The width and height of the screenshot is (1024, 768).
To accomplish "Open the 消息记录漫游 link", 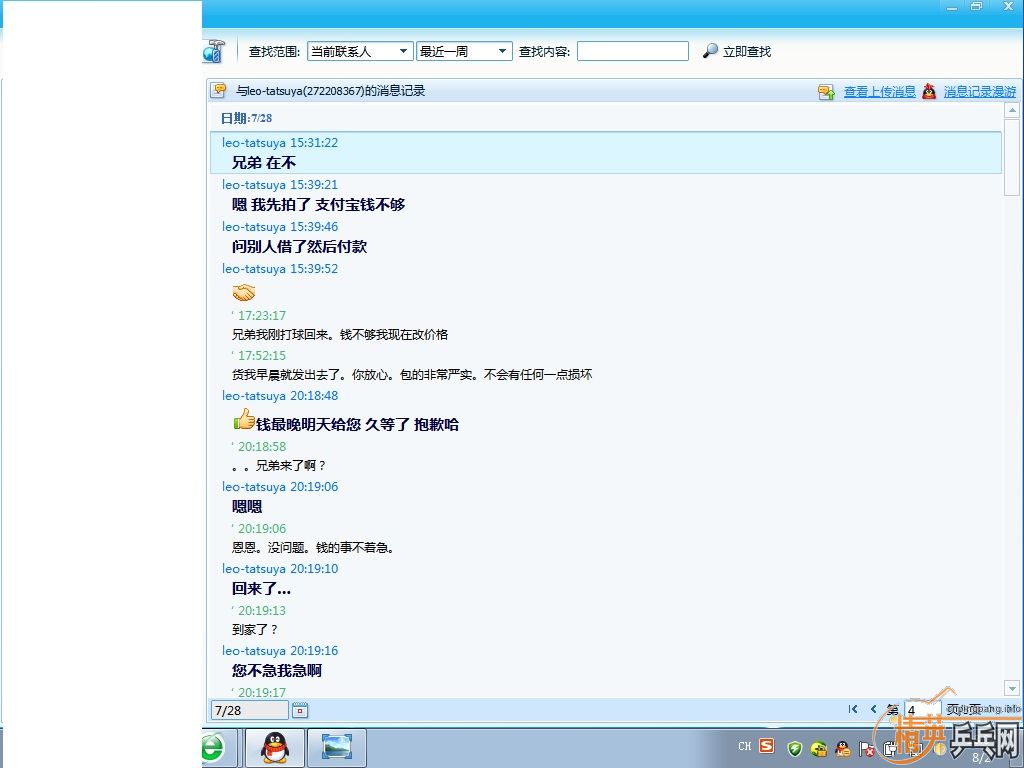I will (980, 91).
